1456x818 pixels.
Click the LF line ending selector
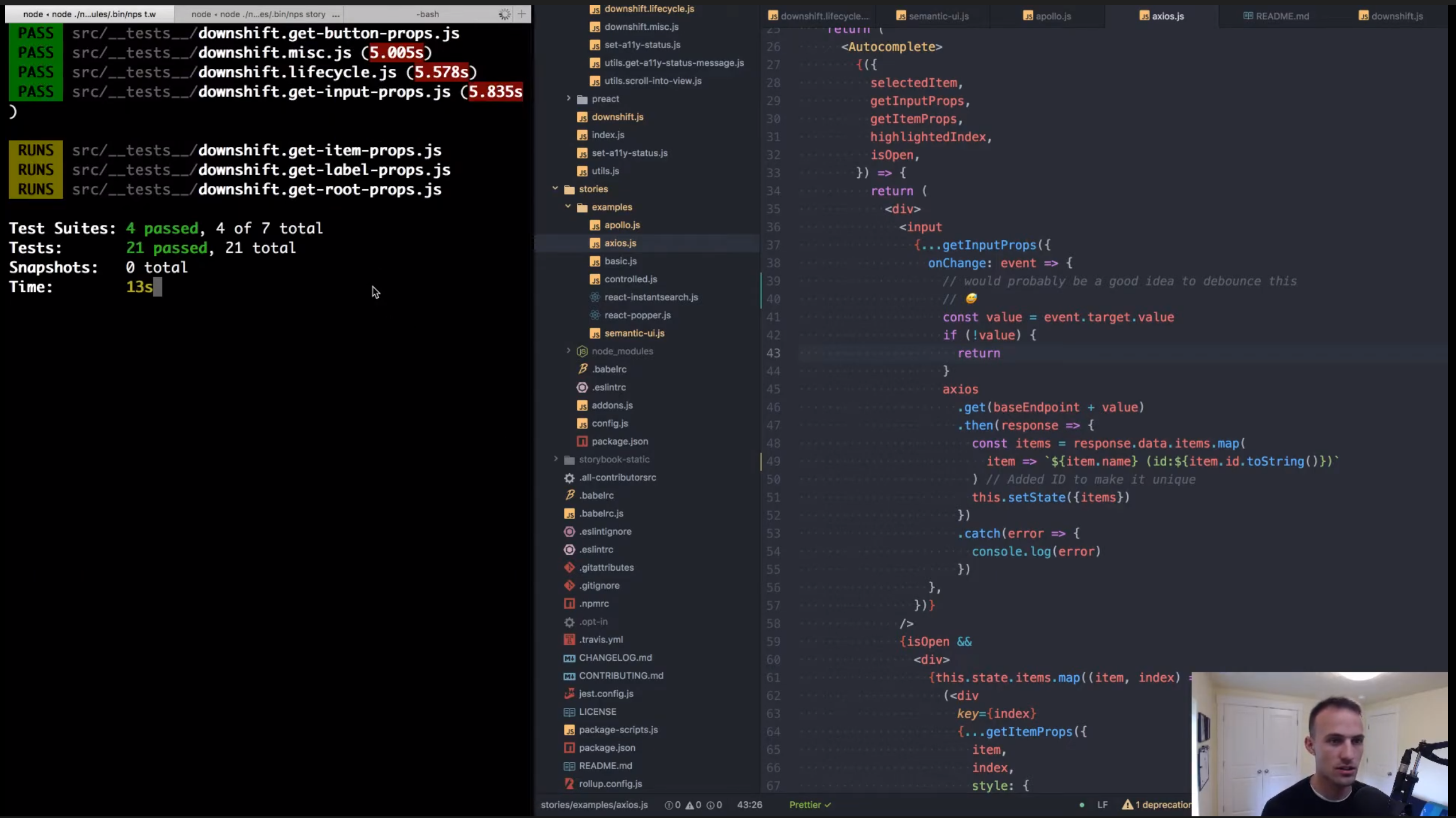click(1102, 805)
